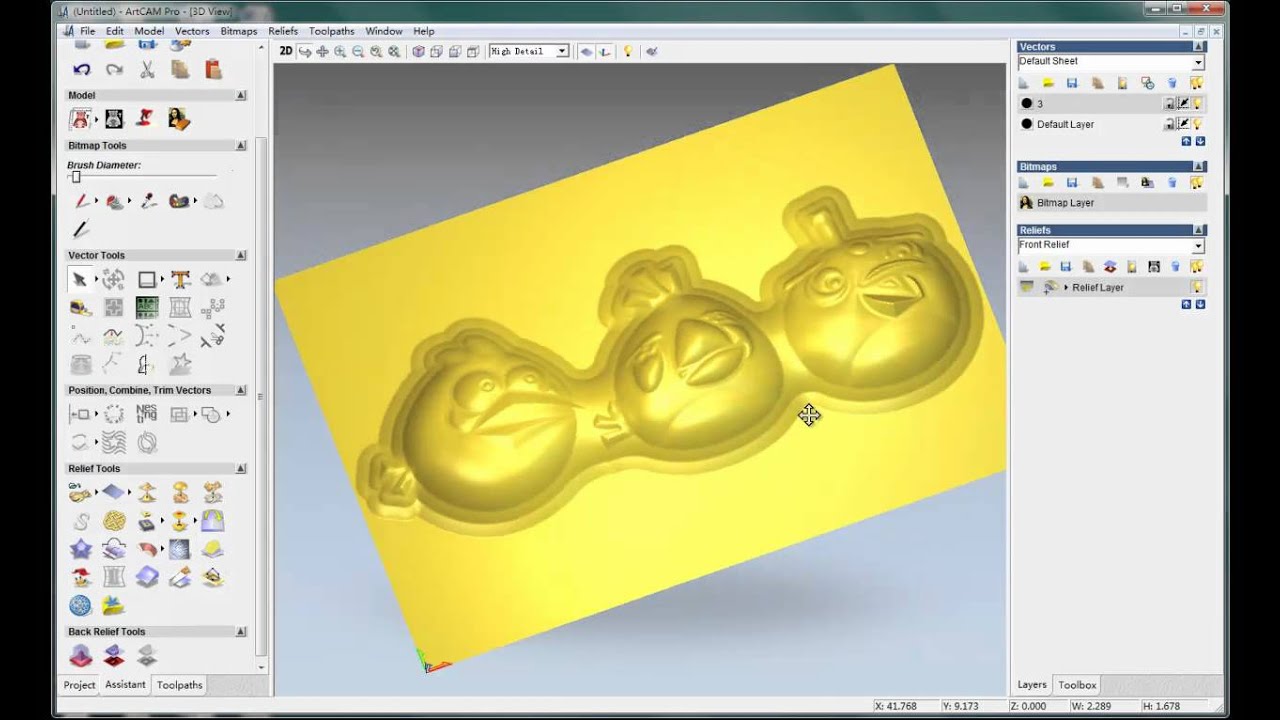Delete bitmap layer with trash icon

coord(1172,183)
